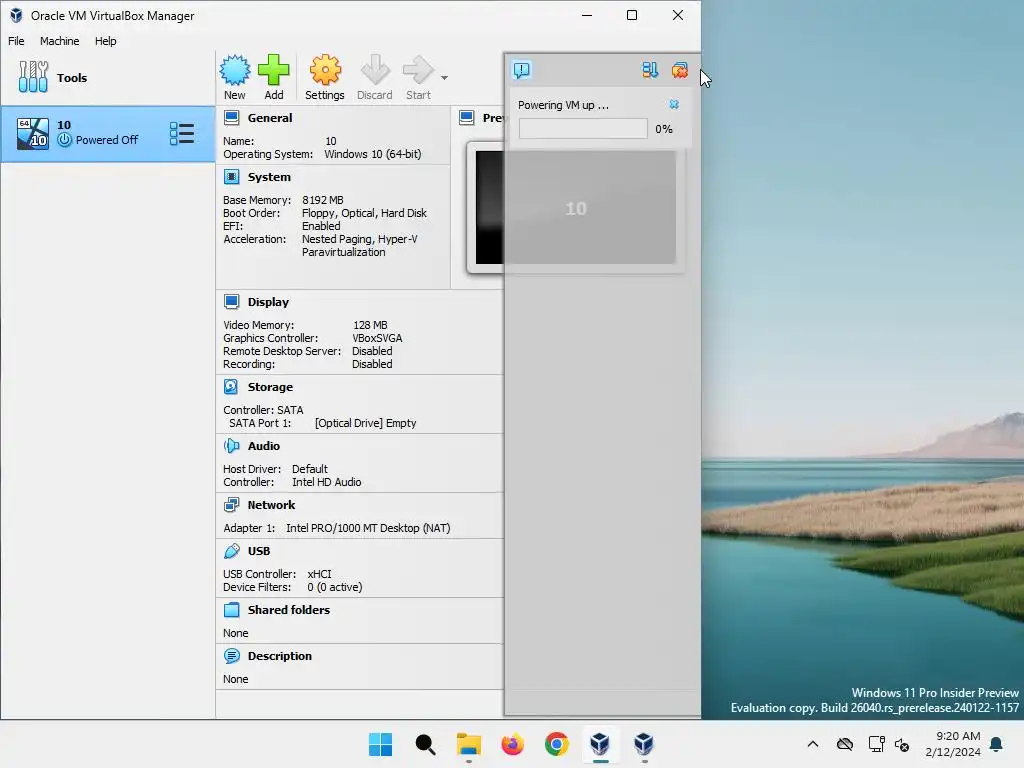Cancel the Powering VM up progress
This screenshot has height=768, width=1024.
(674, 104)
